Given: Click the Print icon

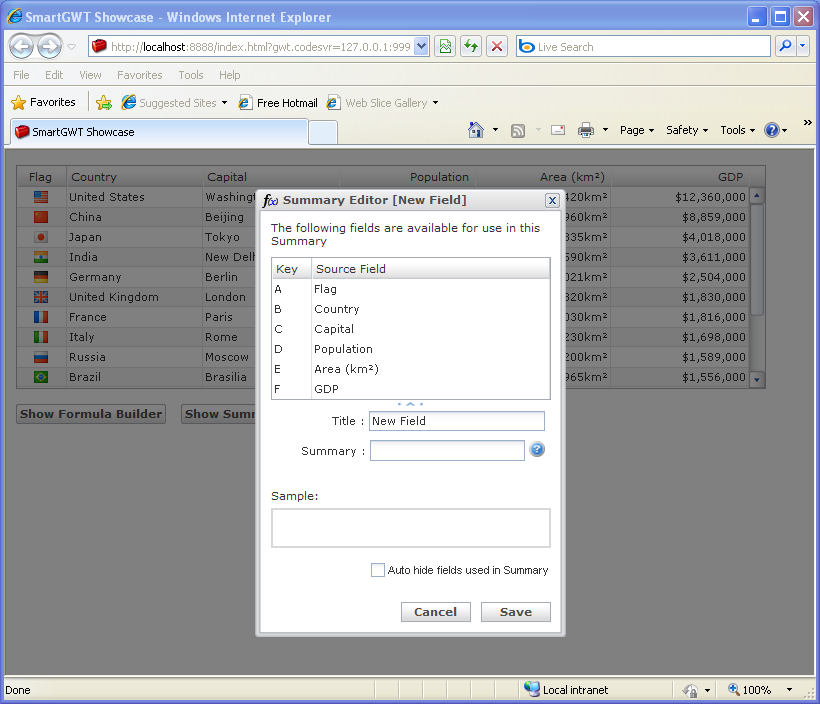Looking at the screenshot, I should pyautogui.click(x=586, y=130).
